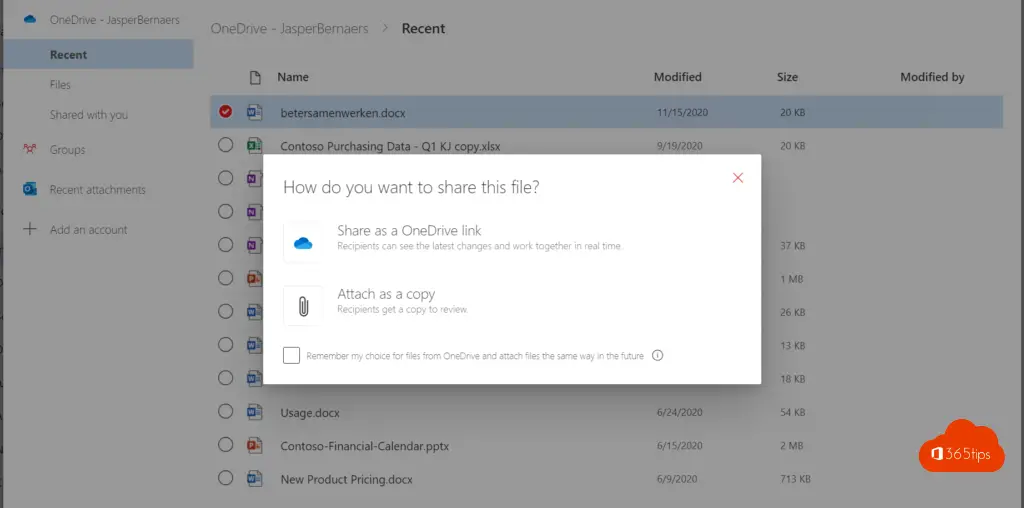Sort by the Size column header

pyautogui.click(x=787, y=77)
